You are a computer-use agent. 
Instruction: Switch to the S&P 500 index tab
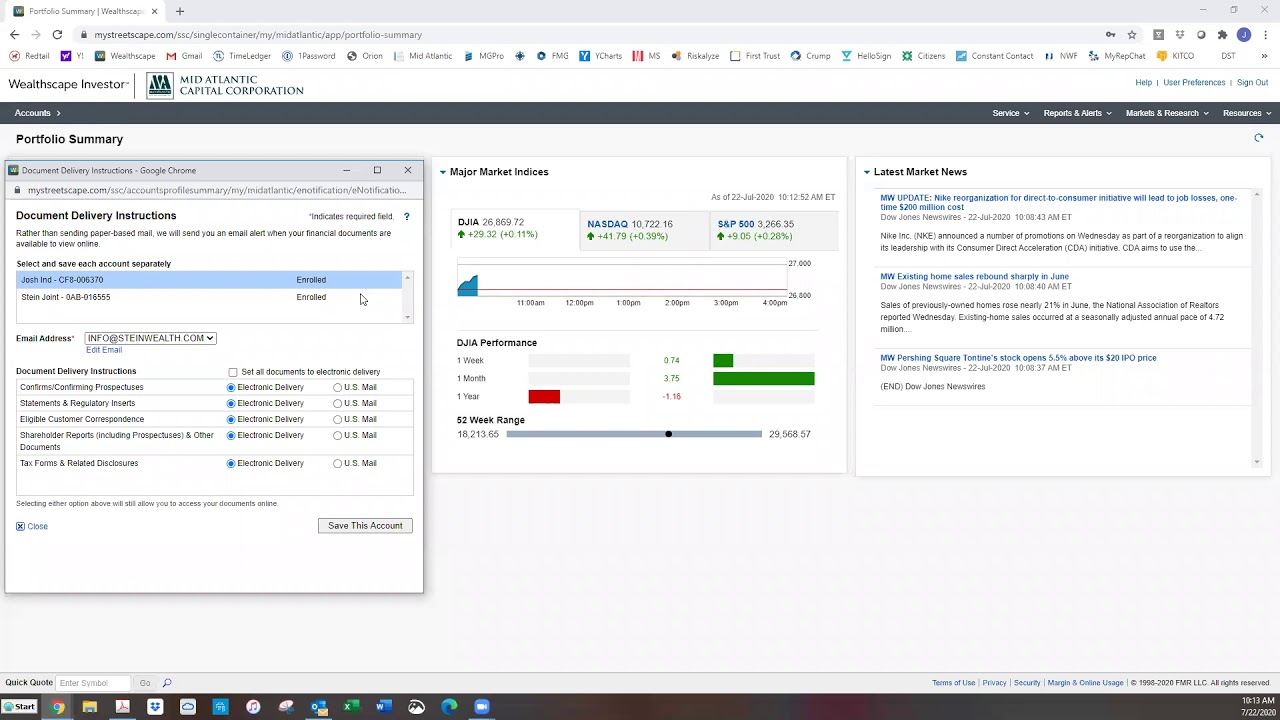pyautogui.click(x=773, y=230)
